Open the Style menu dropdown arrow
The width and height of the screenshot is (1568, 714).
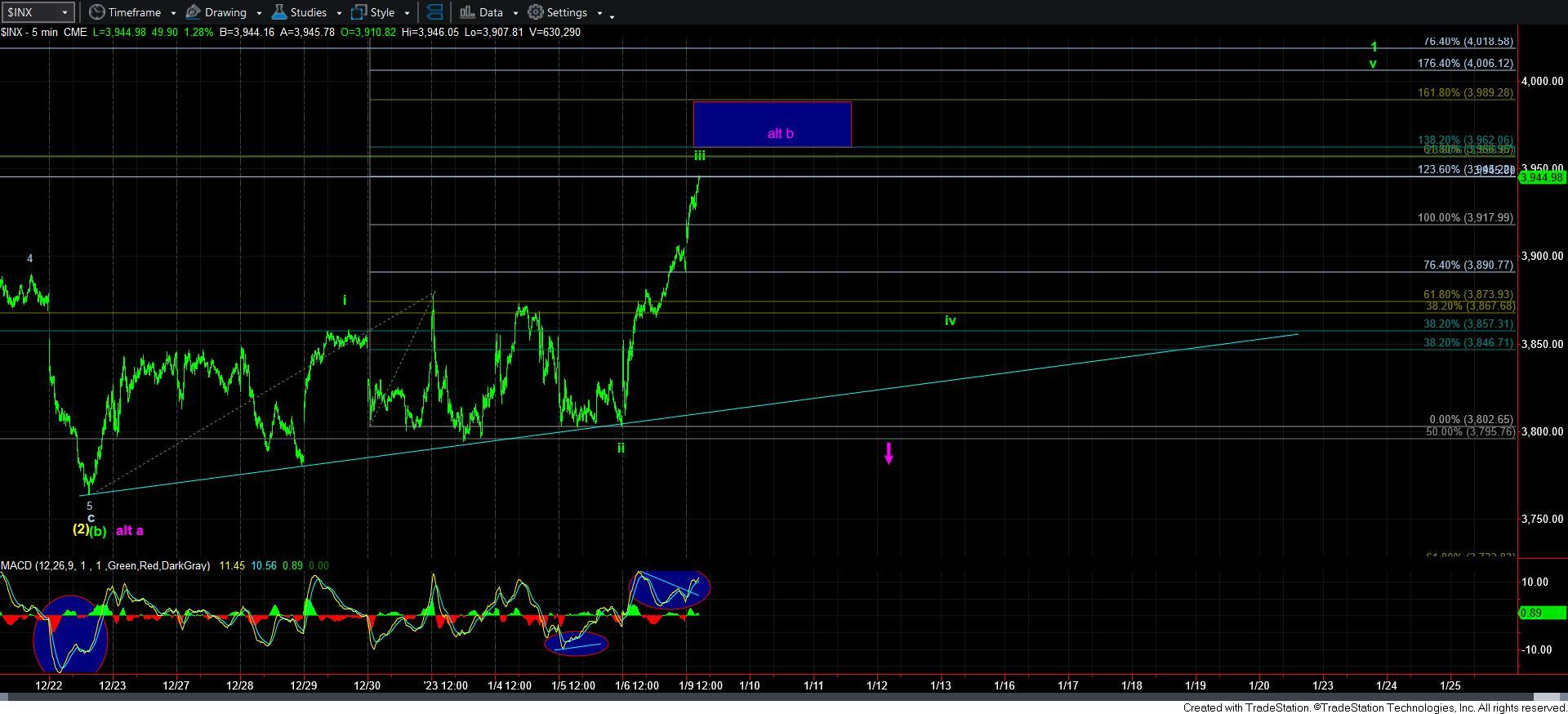pyautogui.click(x=407, y=13)
